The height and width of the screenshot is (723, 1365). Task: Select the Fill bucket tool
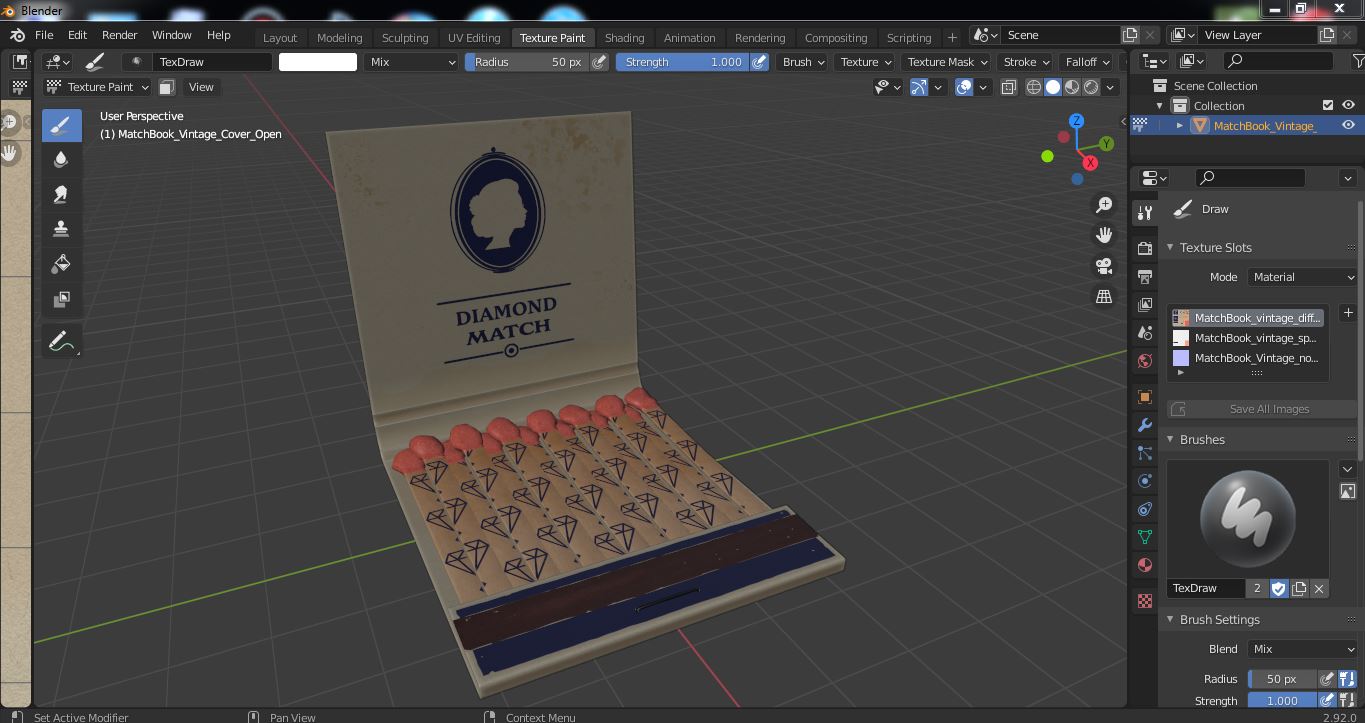click(62, 264)
